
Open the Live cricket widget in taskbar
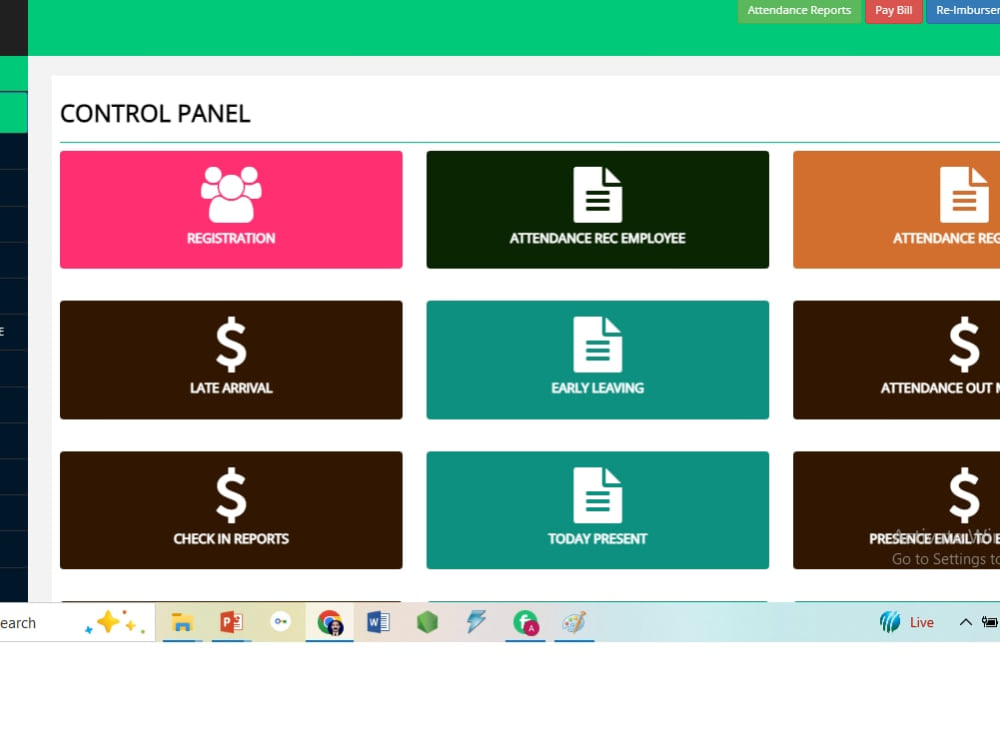(x=906, y=622)
